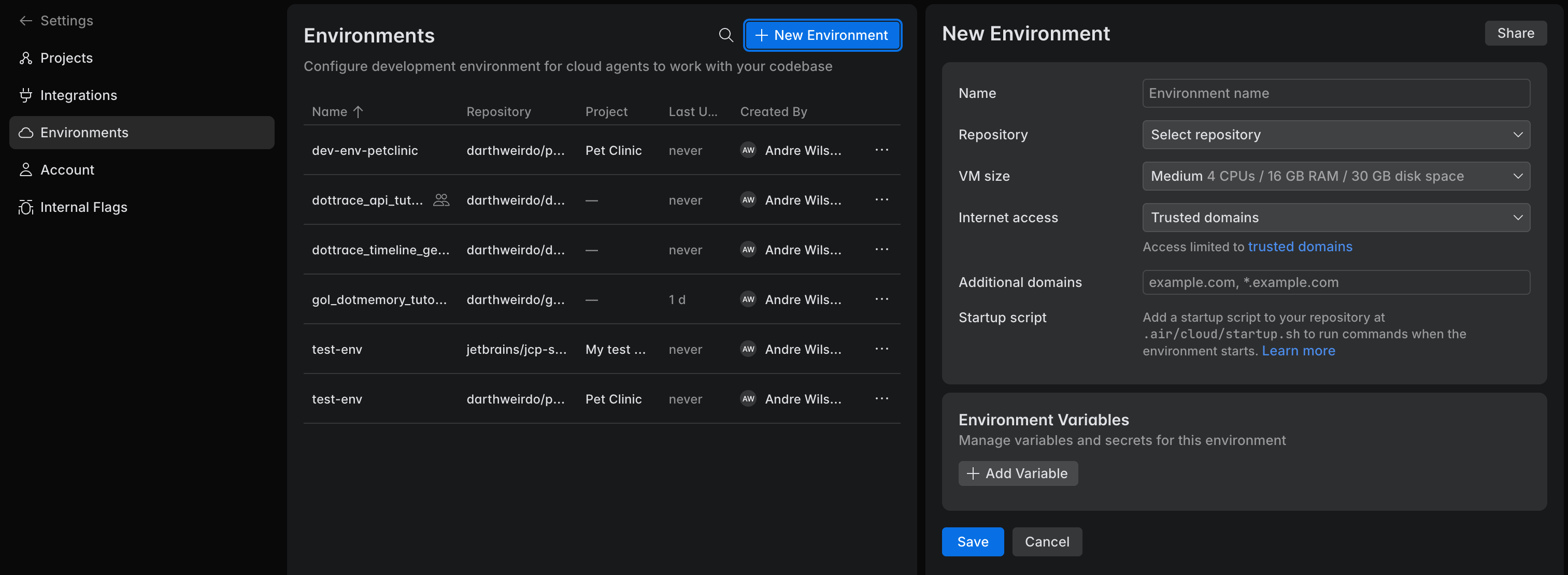
Task: Open the Projects settings section
Action: tap(142, 58)
